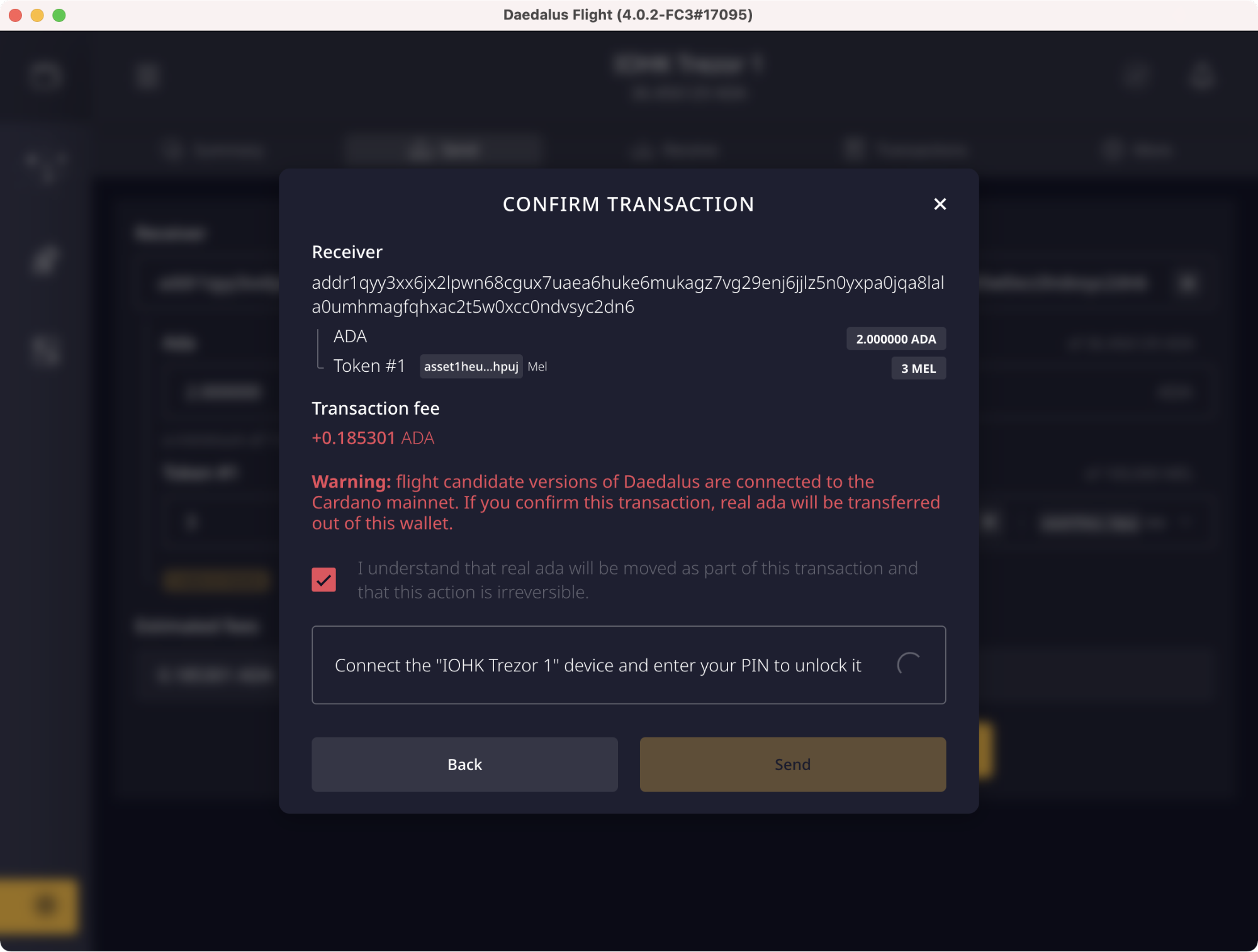Click the yellow macOS minimize button
The height and width of the screenshot is (952, 1258).
tap(37, 15)
